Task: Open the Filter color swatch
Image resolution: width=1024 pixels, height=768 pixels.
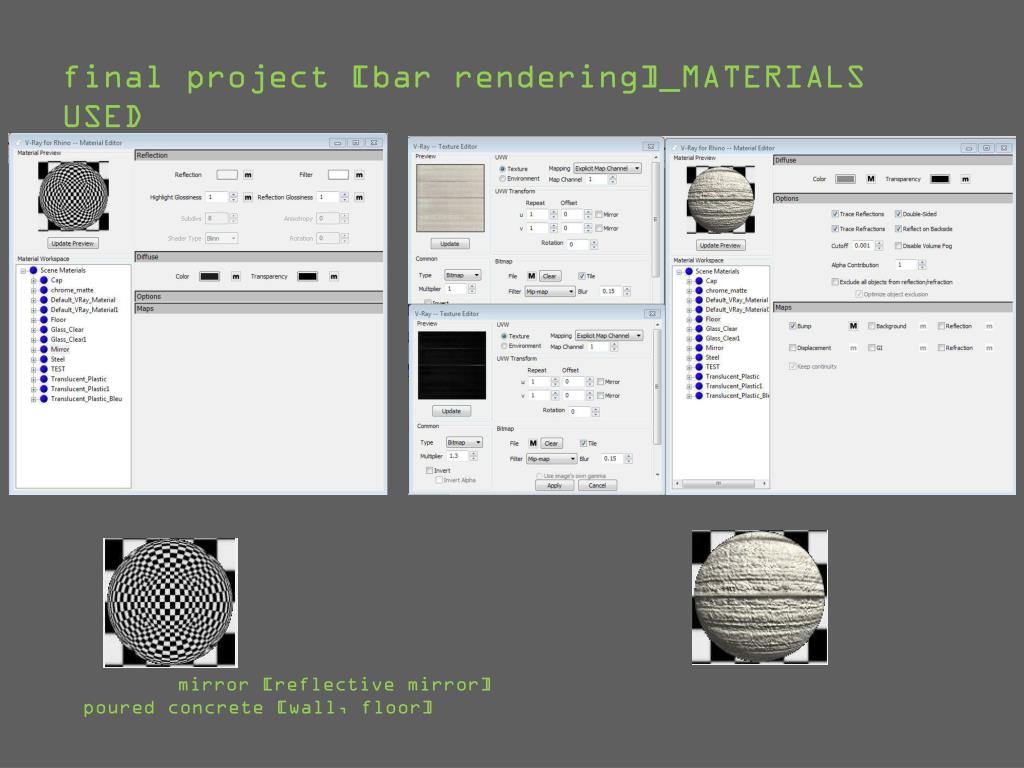Action: click(338, 175)
